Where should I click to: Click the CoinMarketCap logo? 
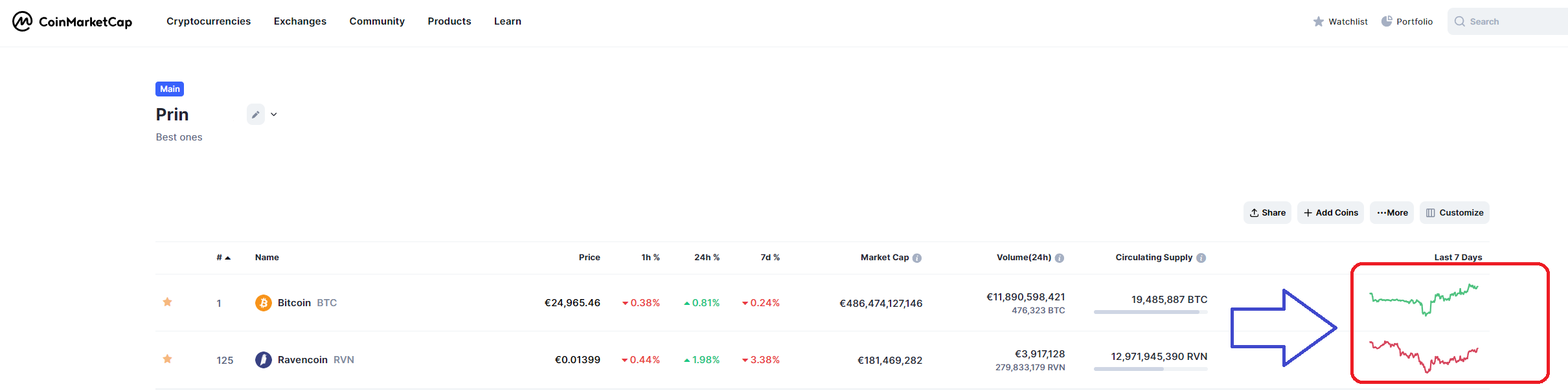(72, 21)
